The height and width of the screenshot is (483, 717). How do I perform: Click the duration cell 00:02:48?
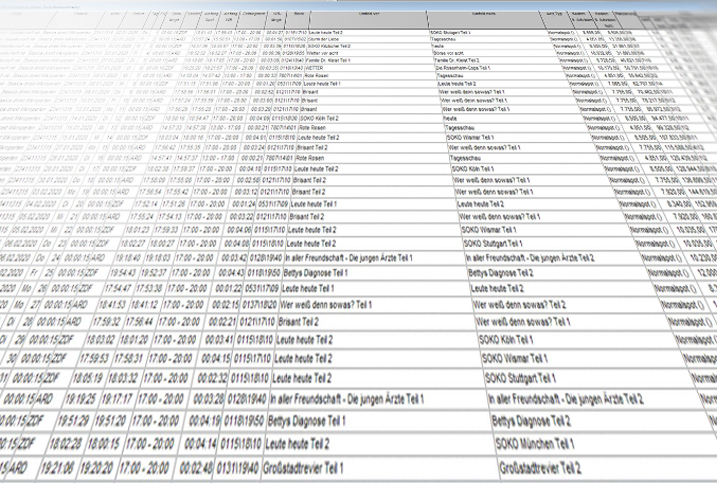point(196,468)
